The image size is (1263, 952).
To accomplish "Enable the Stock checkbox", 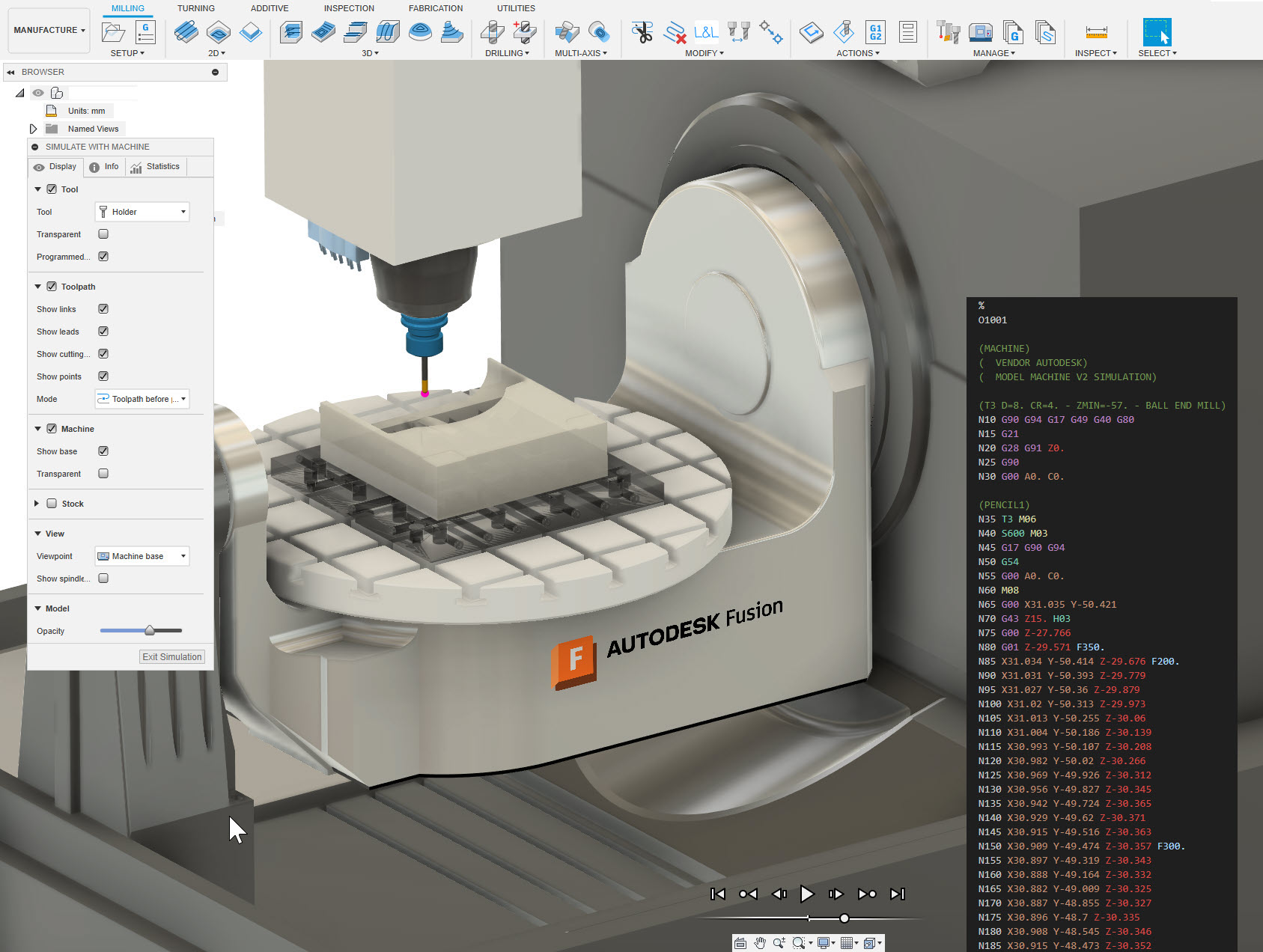I will 52,504.
